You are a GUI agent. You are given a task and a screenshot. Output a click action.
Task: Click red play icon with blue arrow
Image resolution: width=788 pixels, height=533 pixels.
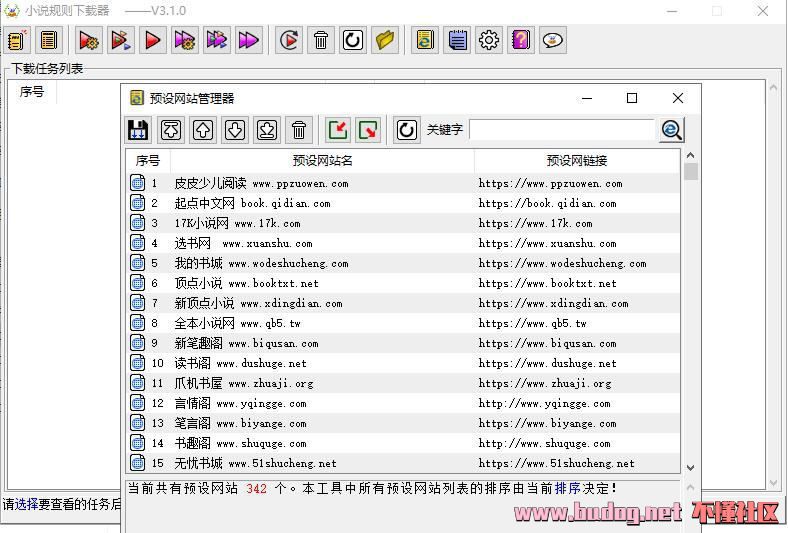[x=121, y=40]
